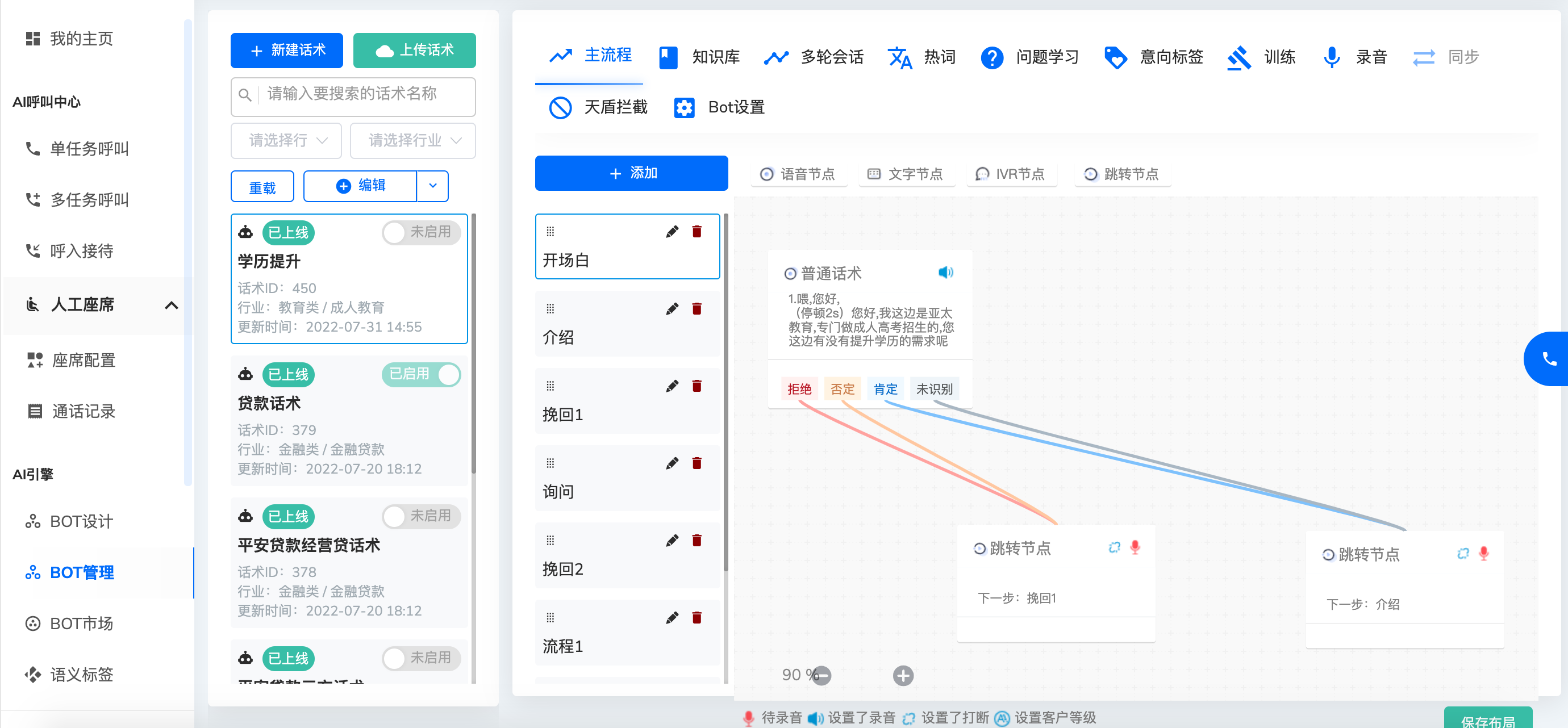The height and width of the screenshot is (728, 1568).
Task: Click the search magnifier icon
Action: coord(245,95)
